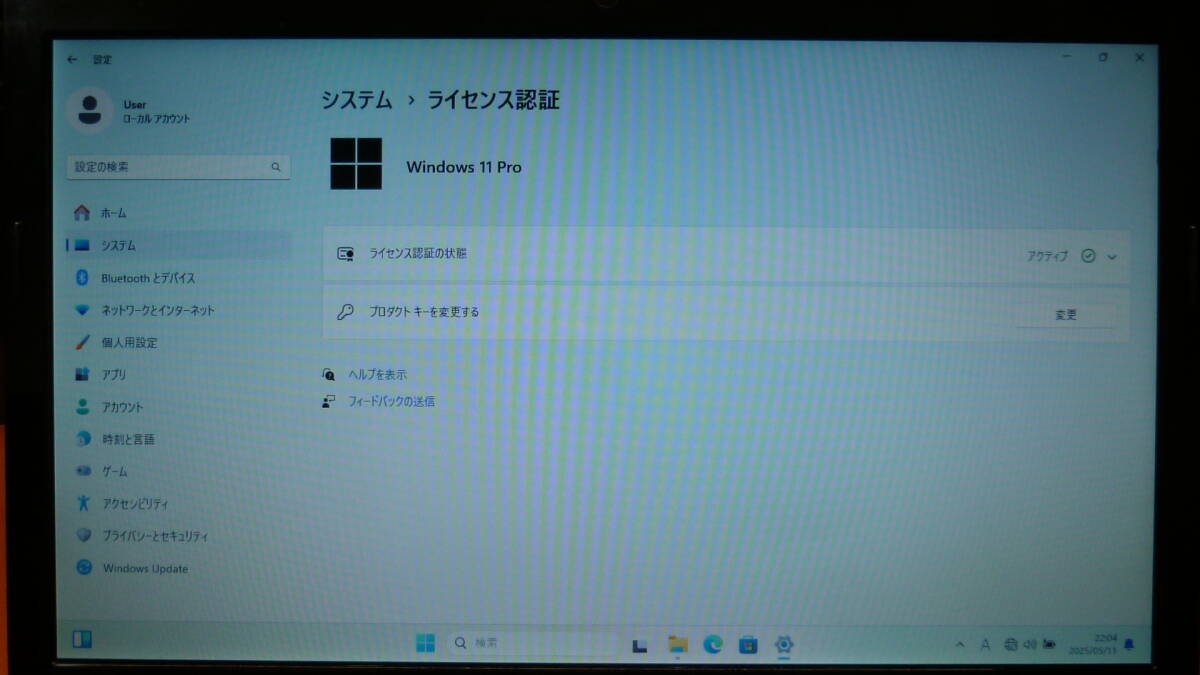
Task: Click the Windows 11 Pro edition text
Action: [464, 168]
